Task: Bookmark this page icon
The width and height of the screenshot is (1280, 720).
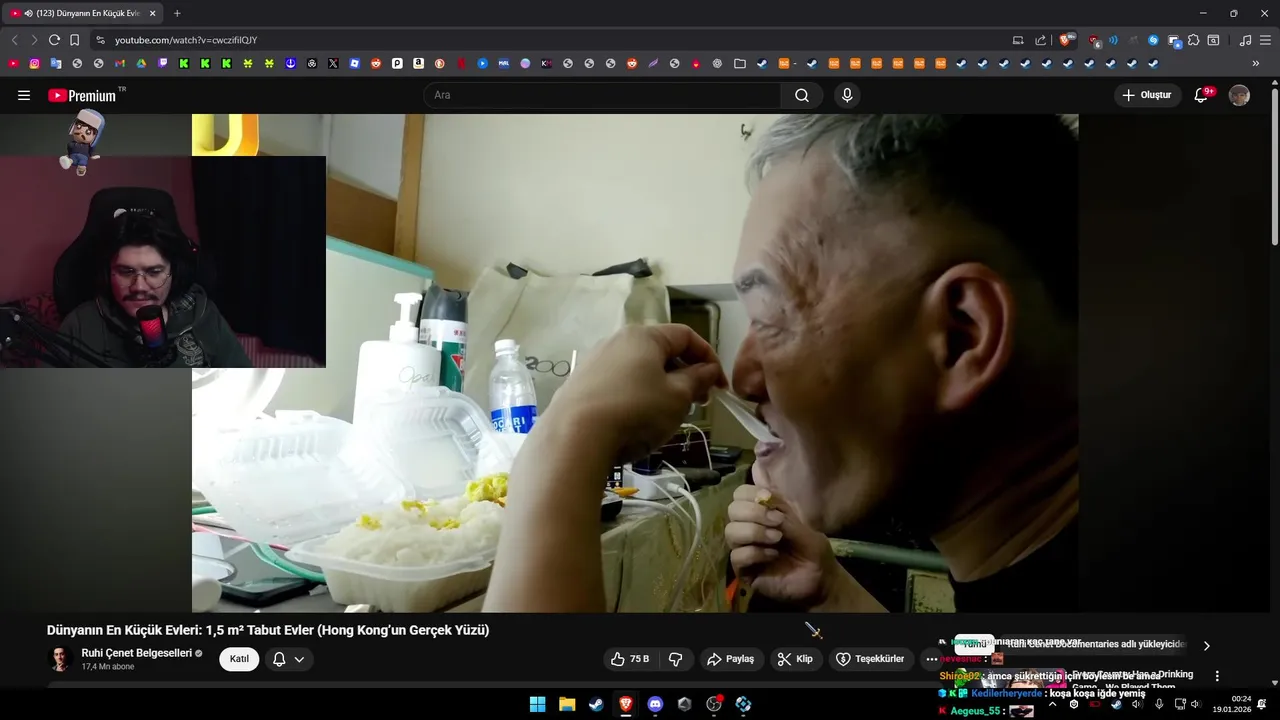Action: pos(74,40)
